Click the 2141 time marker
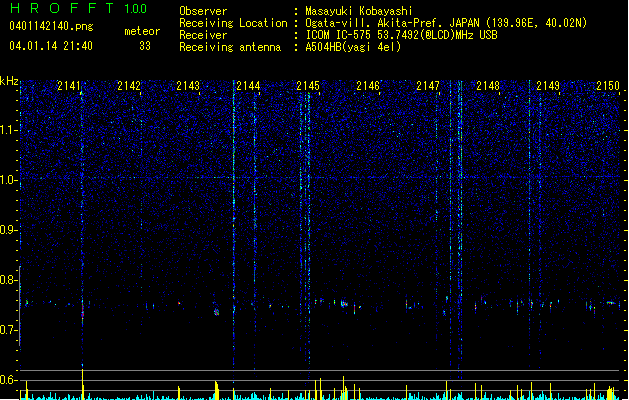The height and width of the screenshot is (400, 629). [x=69, y=86]
